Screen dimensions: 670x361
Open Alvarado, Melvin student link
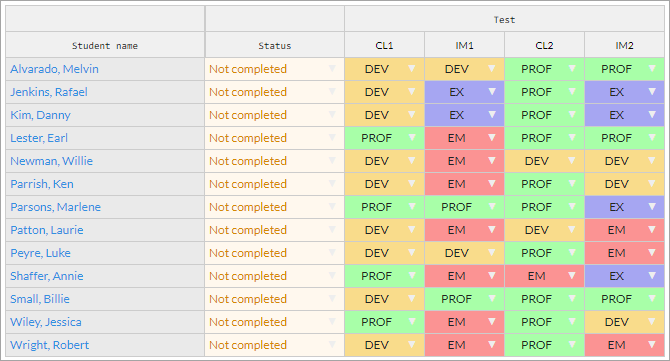54,69
